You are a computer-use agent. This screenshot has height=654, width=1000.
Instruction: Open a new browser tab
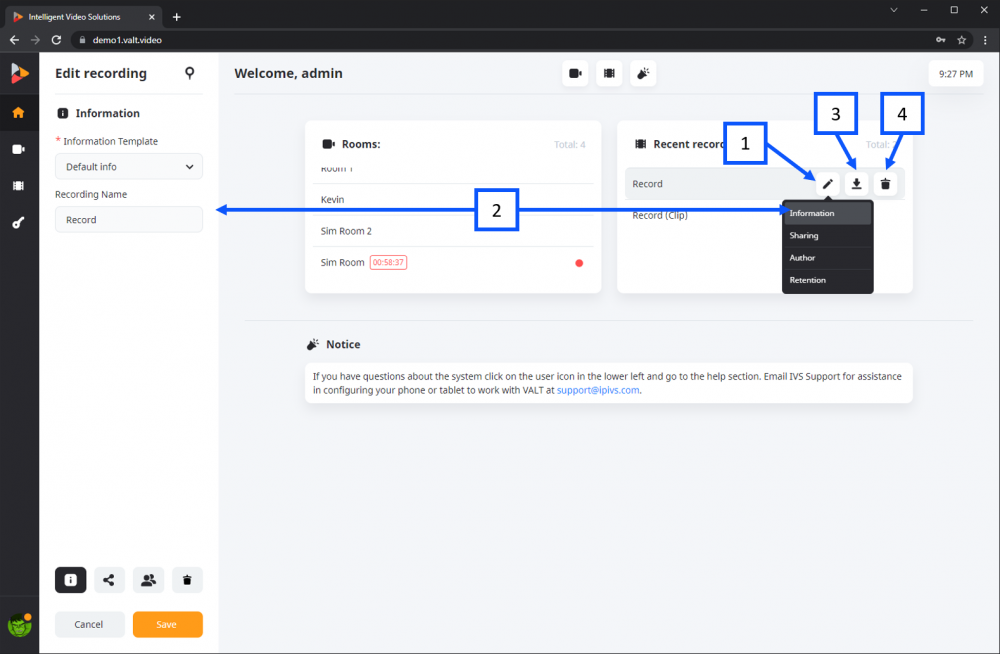click(x=177, y=17)
